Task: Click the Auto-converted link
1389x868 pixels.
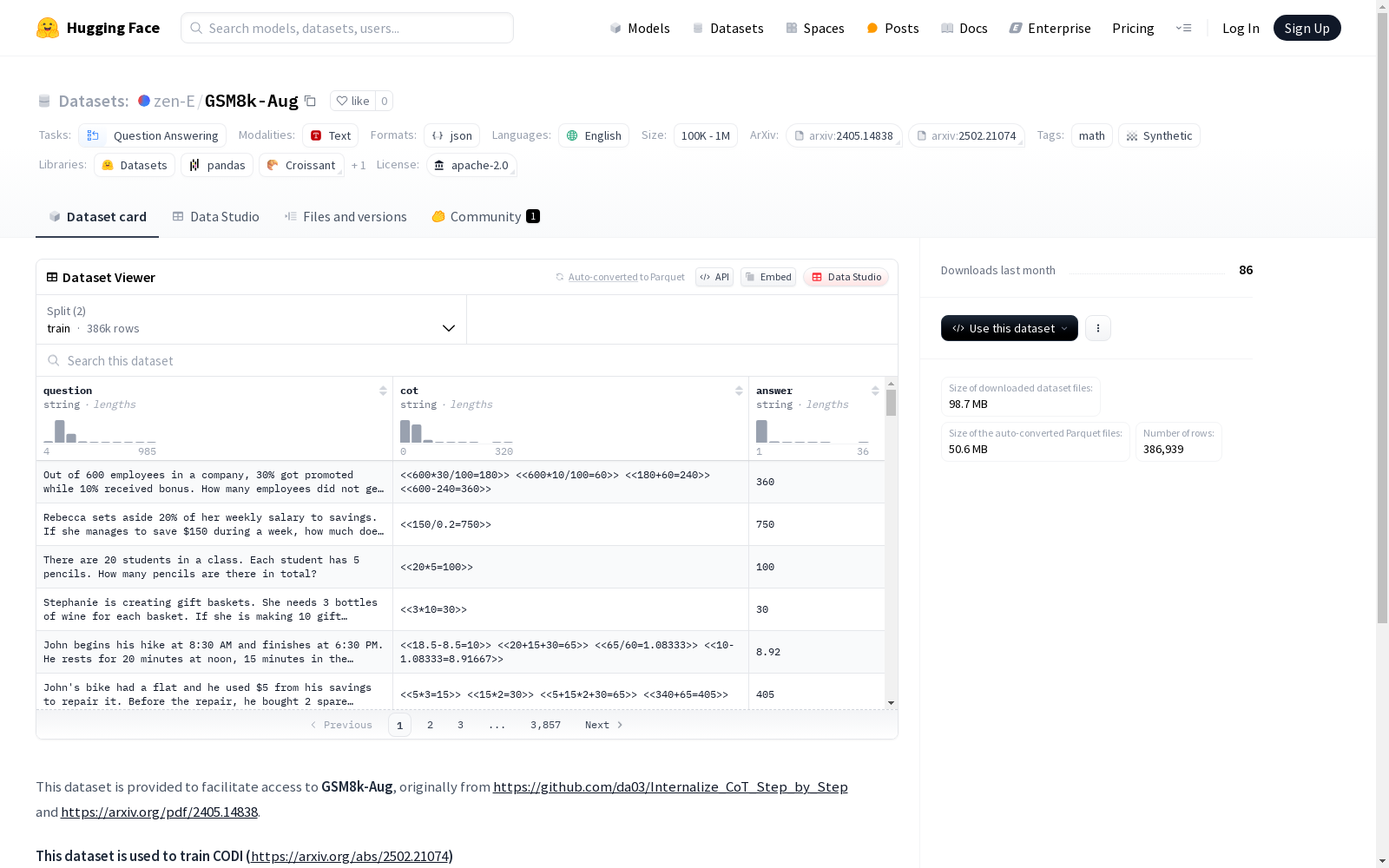Action: coord(602,277)
